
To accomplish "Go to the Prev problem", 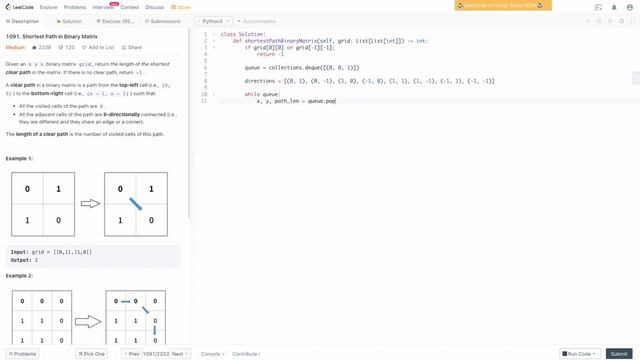I will point(131,354).
